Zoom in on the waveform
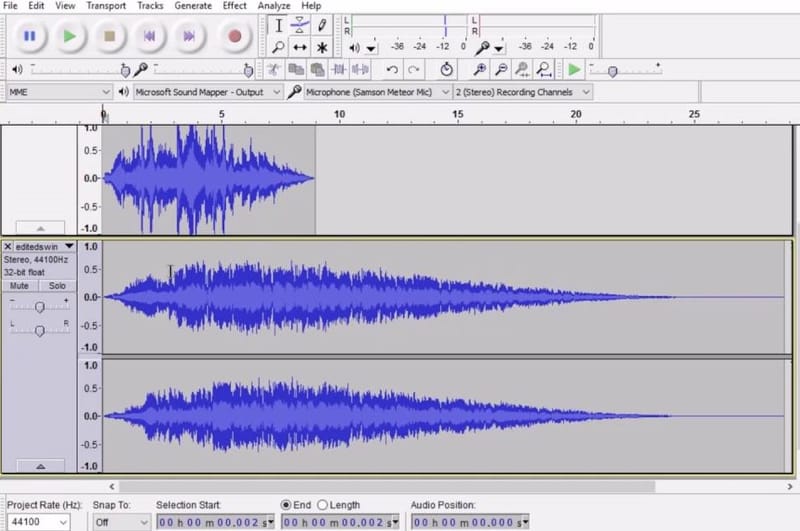 479,69
